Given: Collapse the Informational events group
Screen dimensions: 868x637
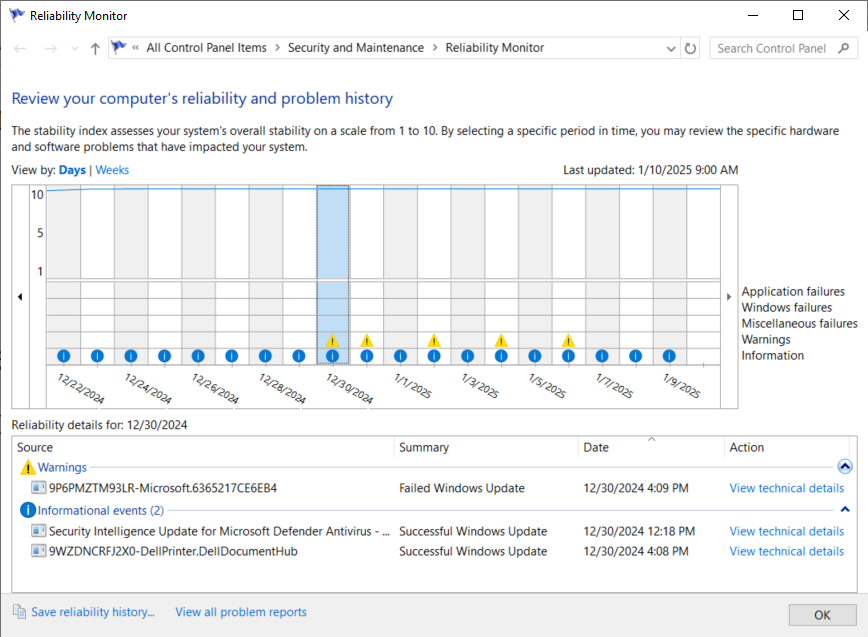Looking at the screenshot, I should (845, 509).
